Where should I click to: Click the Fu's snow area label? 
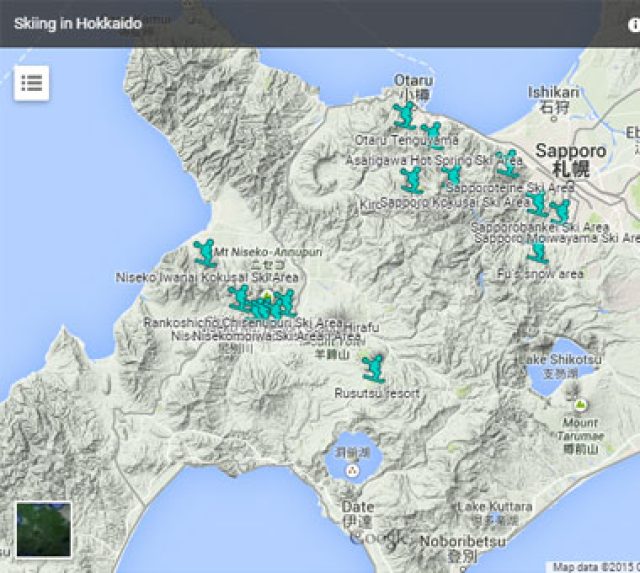coord(540,273)
